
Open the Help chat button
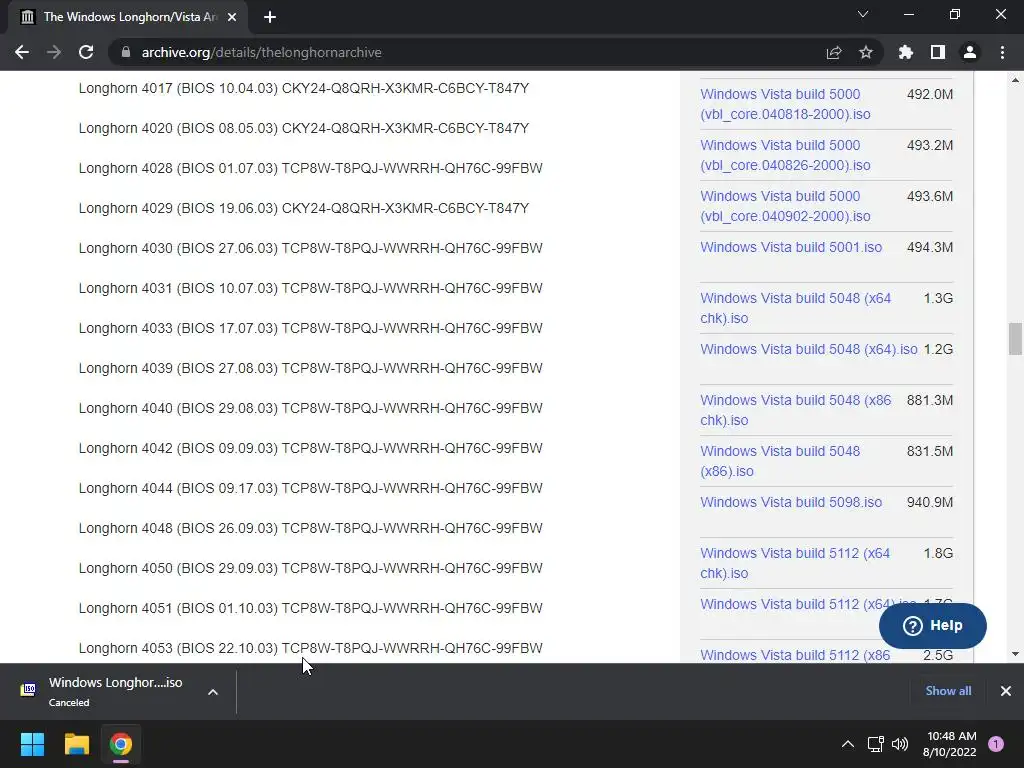[933, 626]
